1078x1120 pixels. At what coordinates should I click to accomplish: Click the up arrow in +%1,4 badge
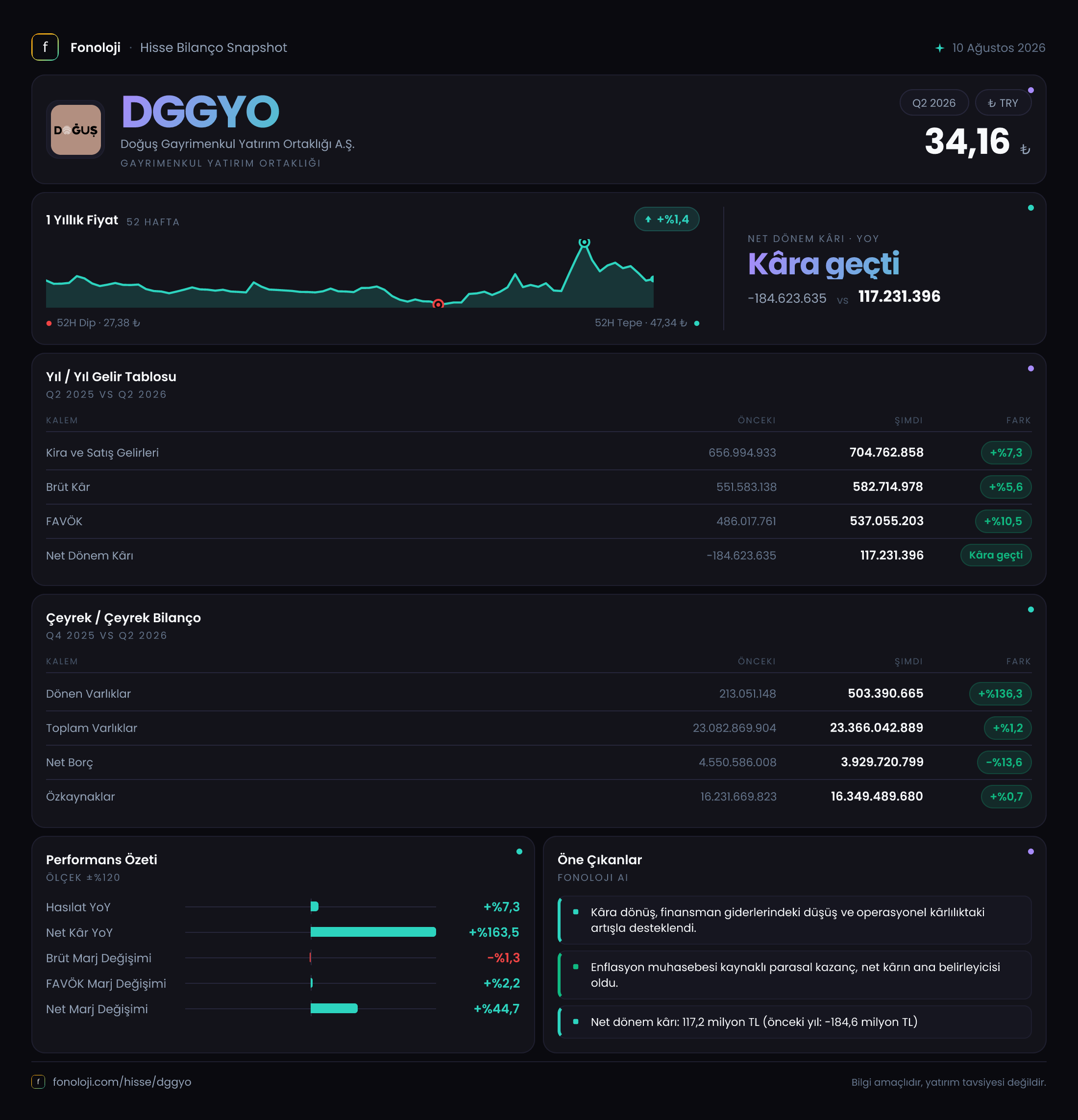[x=648, y=219]
